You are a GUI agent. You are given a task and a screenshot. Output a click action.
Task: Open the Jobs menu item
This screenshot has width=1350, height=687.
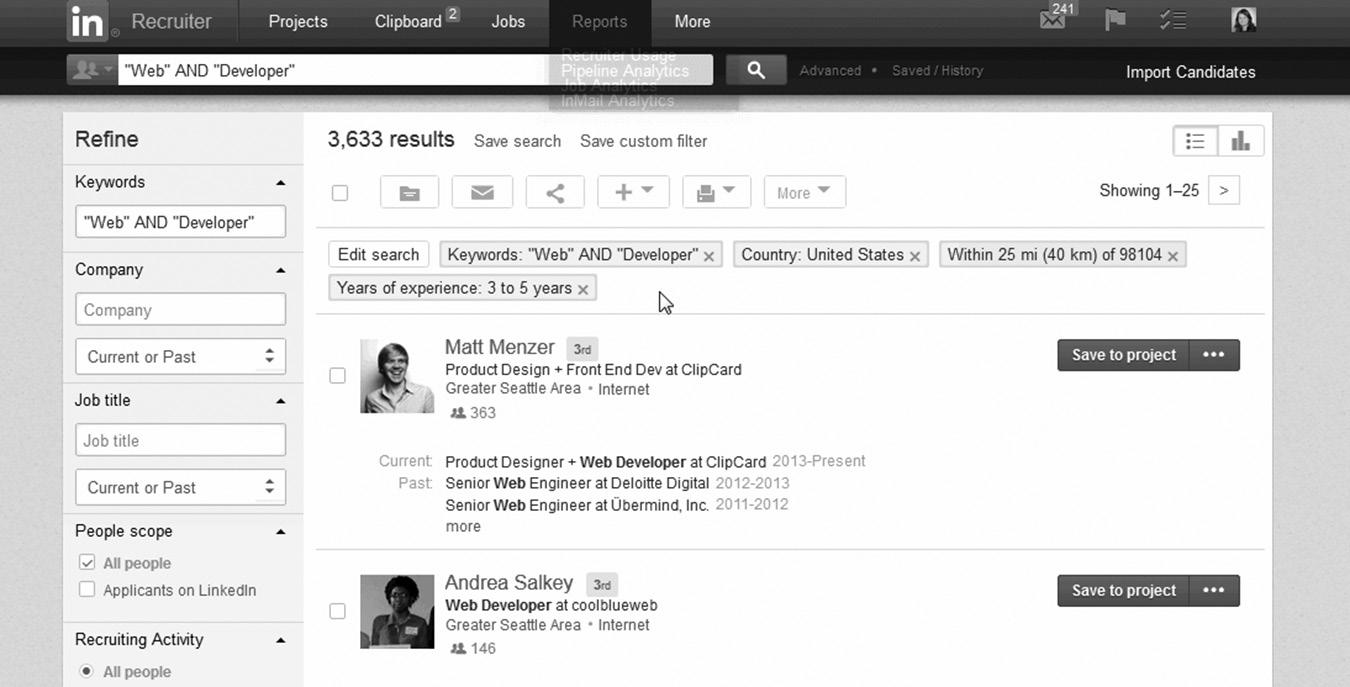(508, 21)
